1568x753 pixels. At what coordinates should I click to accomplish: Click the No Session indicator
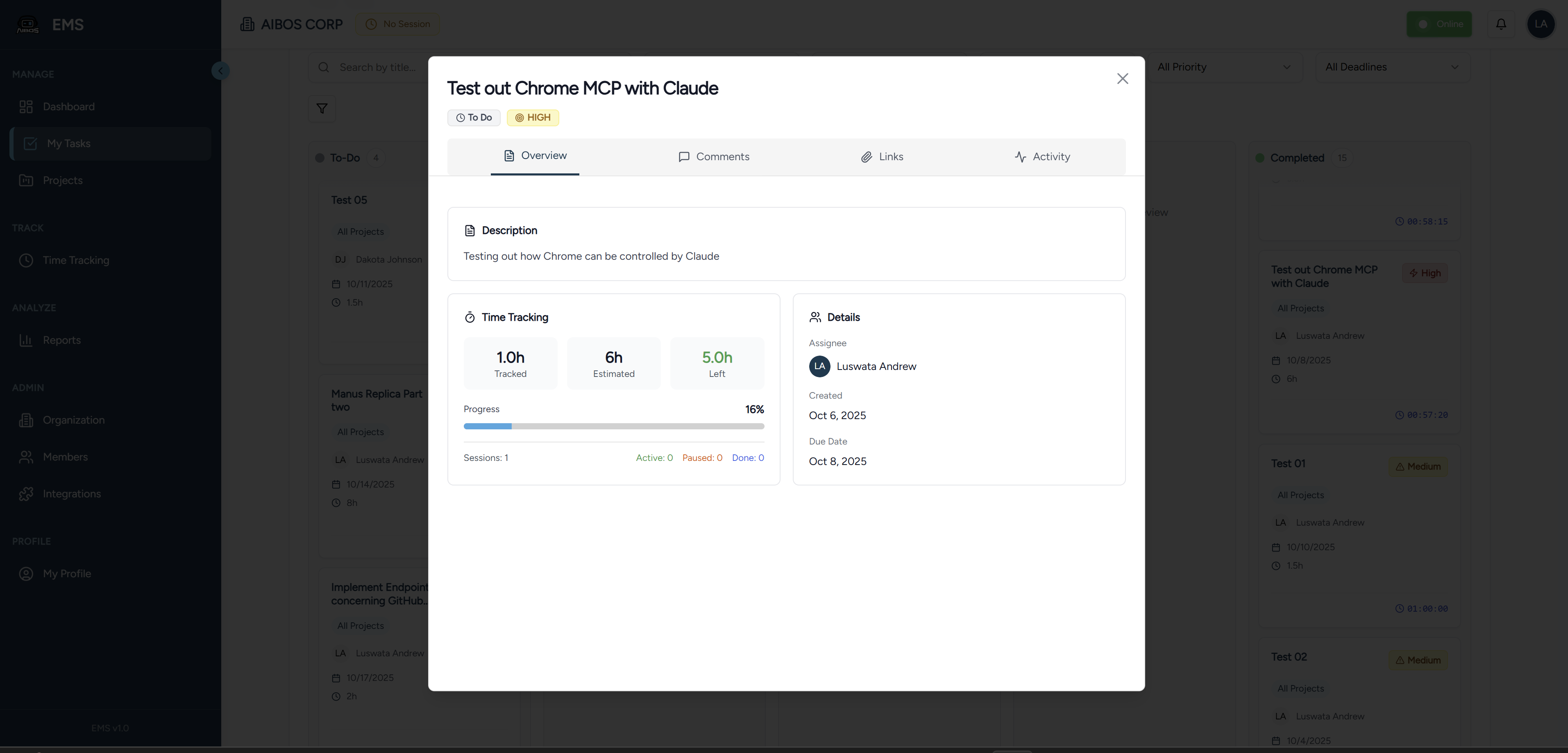397,24
